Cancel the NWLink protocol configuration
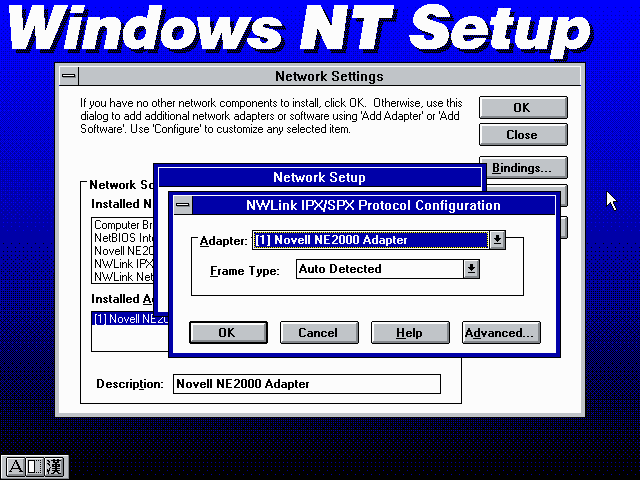 pyautogui.click(x=319, y=333)
